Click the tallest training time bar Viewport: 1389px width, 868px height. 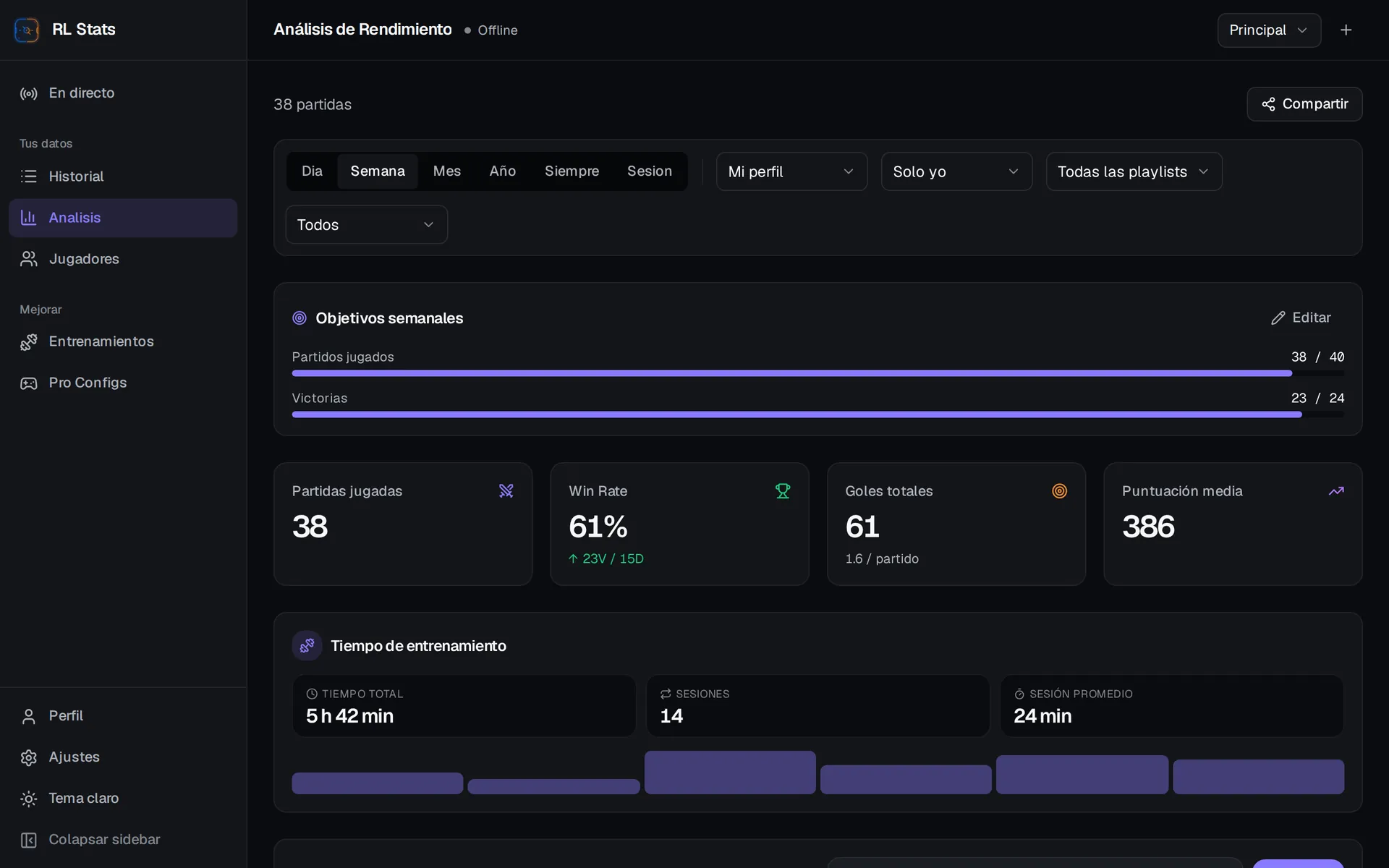pyautogui.click(x=730, y=773)
